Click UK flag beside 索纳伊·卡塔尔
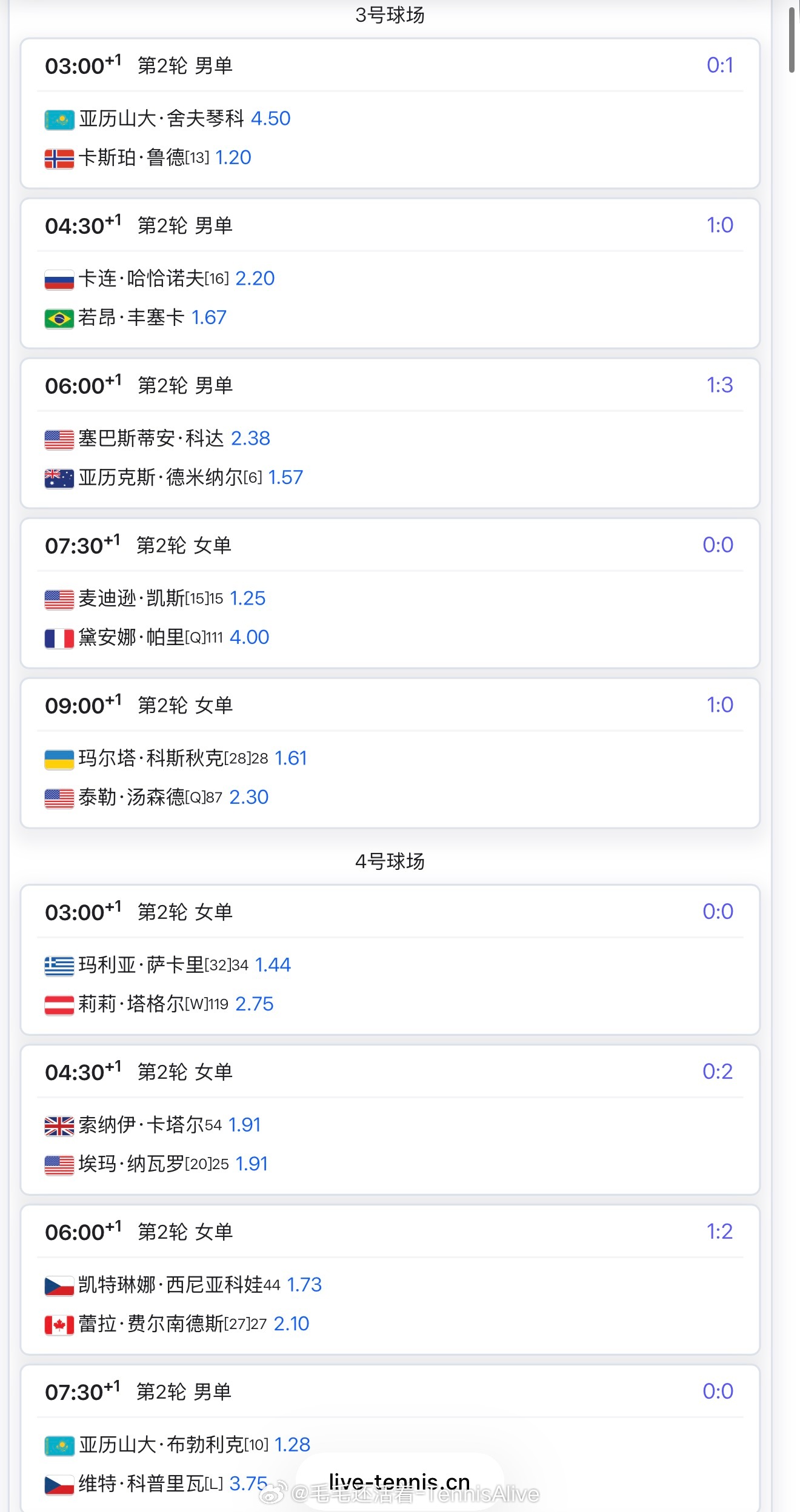The image size is (800, 1512). click(59, 1126)
